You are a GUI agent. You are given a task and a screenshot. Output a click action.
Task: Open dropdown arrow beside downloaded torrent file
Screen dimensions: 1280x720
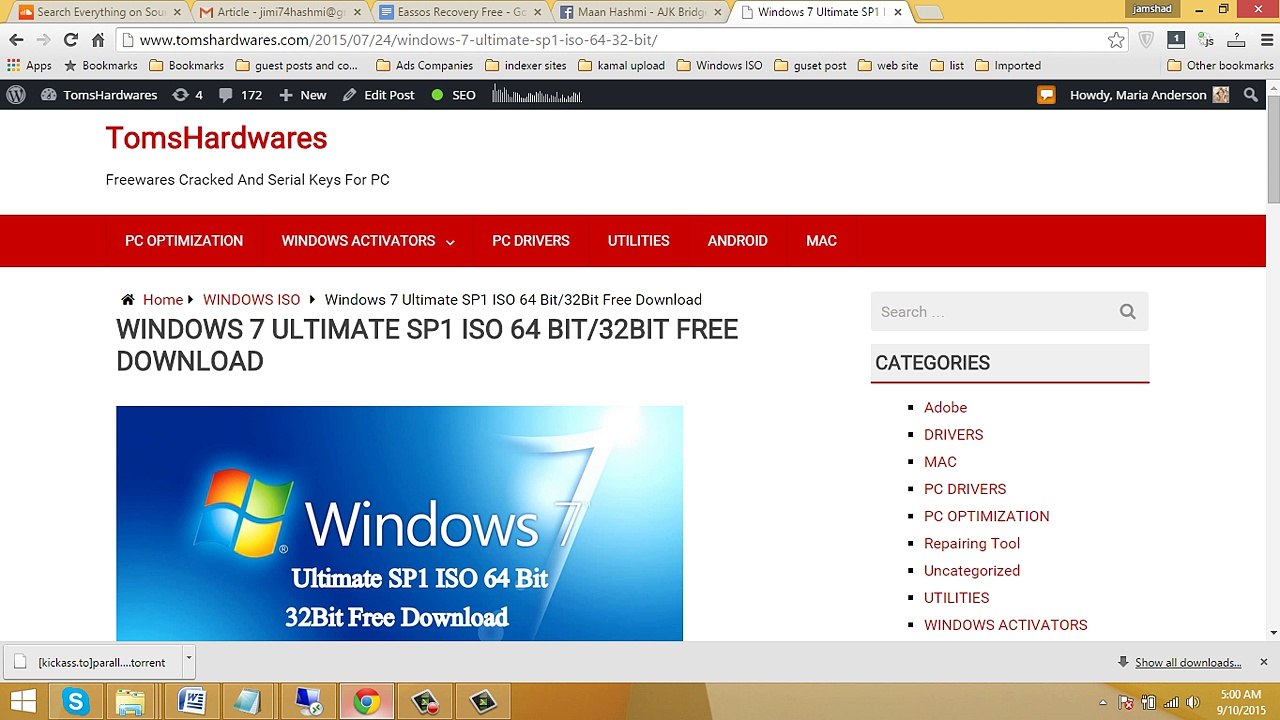(x=188, y=661)
